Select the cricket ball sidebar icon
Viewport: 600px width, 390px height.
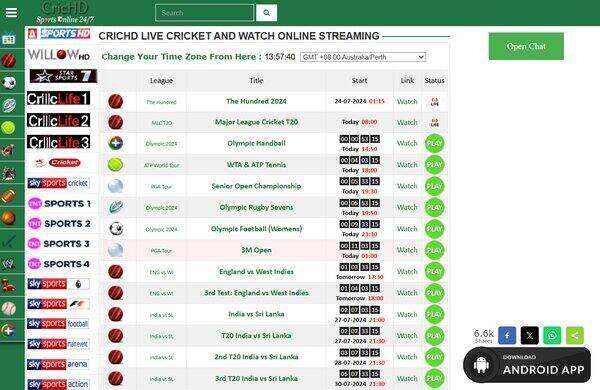[9, 60]
